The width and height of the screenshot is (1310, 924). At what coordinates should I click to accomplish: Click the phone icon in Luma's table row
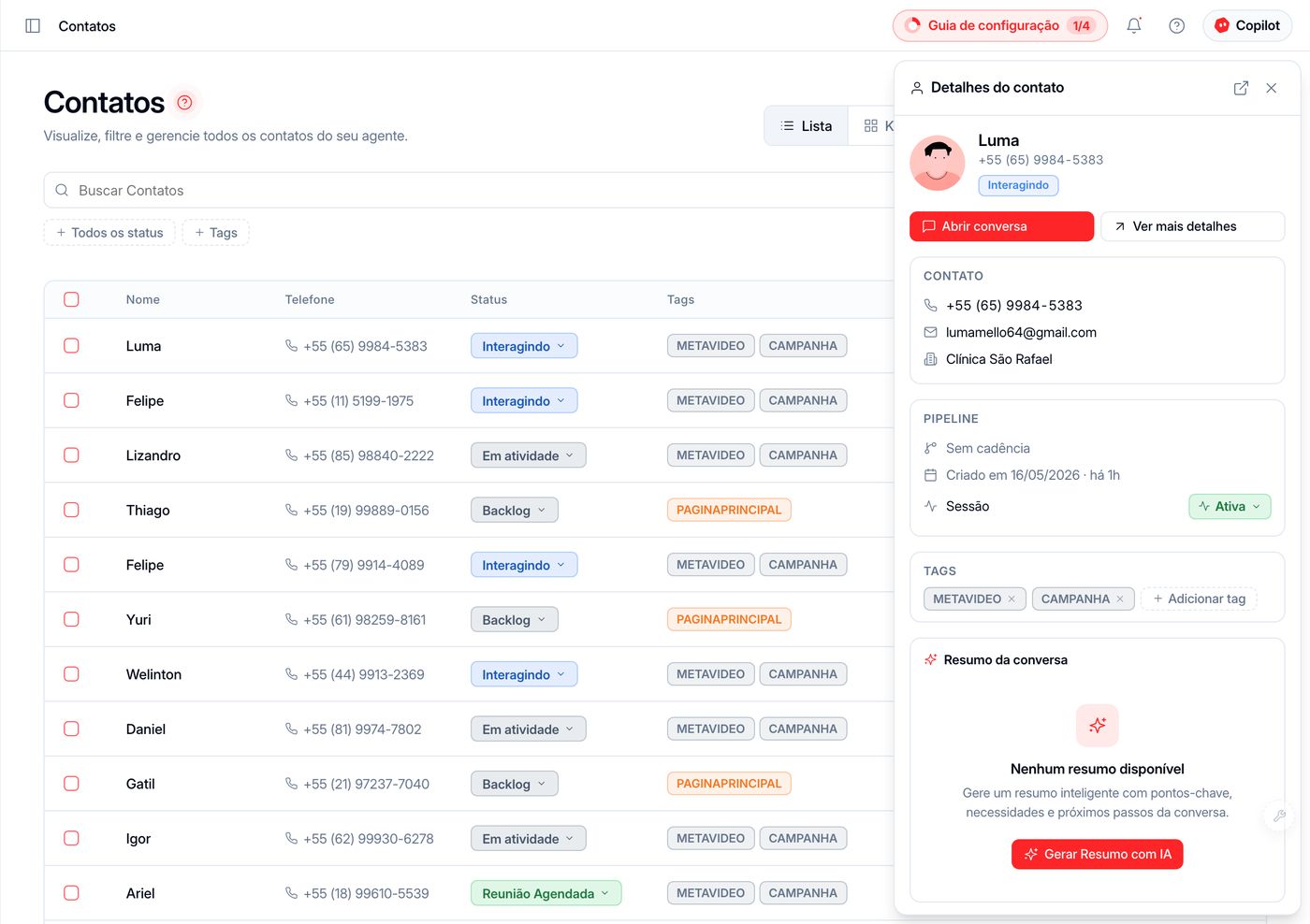point(291,346)
